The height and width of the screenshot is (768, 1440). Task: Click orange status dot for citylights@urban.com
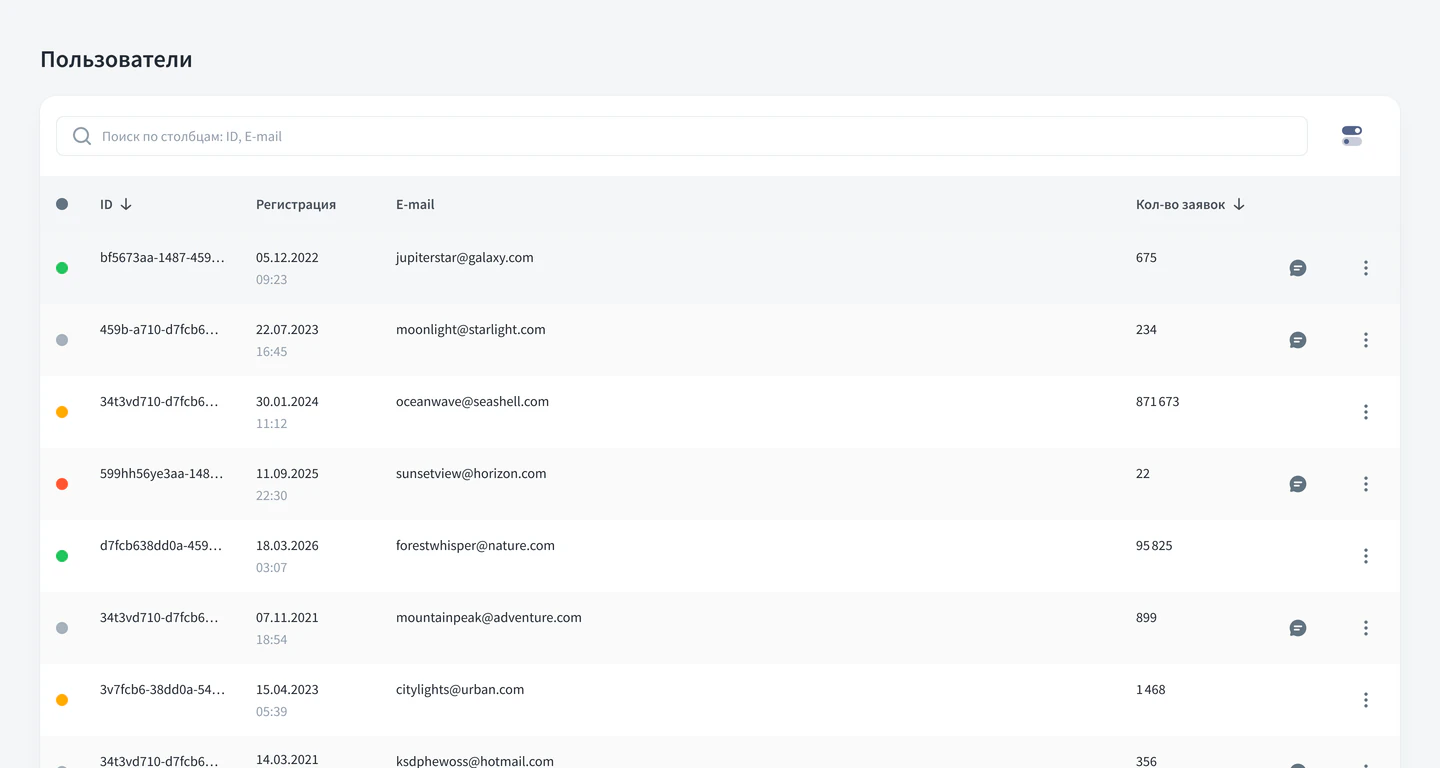(62, 700)
